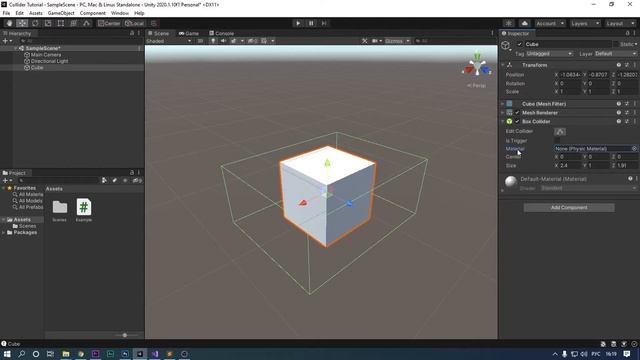The height and width of the screenshot is (360, 640).
Task: Open the Window menu
Action: [120, 13]
